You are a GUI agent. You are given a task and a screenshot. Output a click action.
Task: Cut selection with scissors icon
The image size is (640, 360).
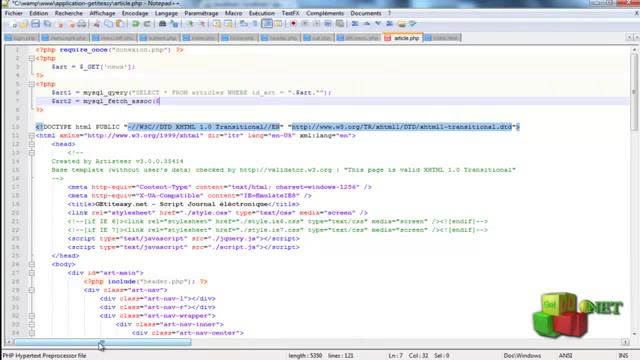[97, 24]
